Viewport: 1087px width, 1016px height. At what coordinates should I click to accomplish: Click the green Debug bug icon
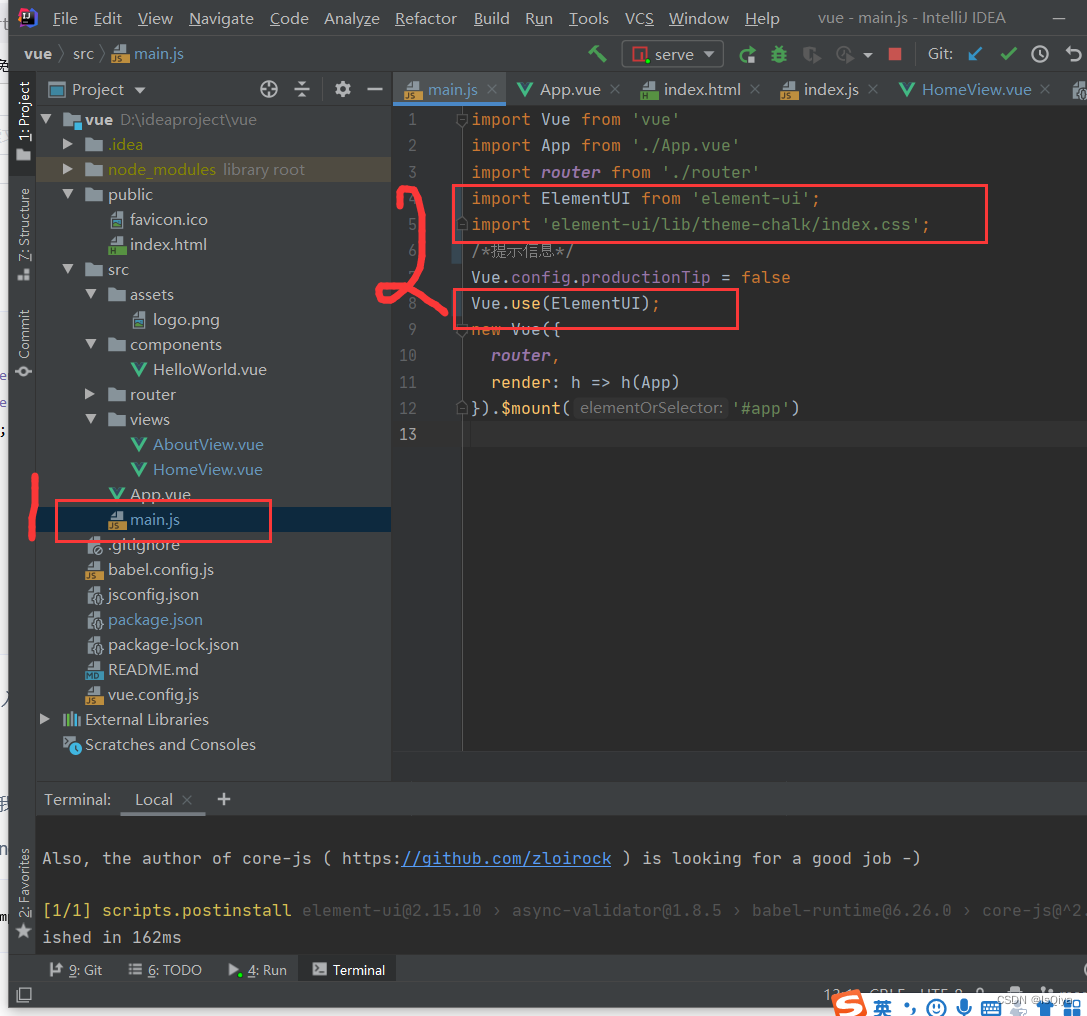779,54
